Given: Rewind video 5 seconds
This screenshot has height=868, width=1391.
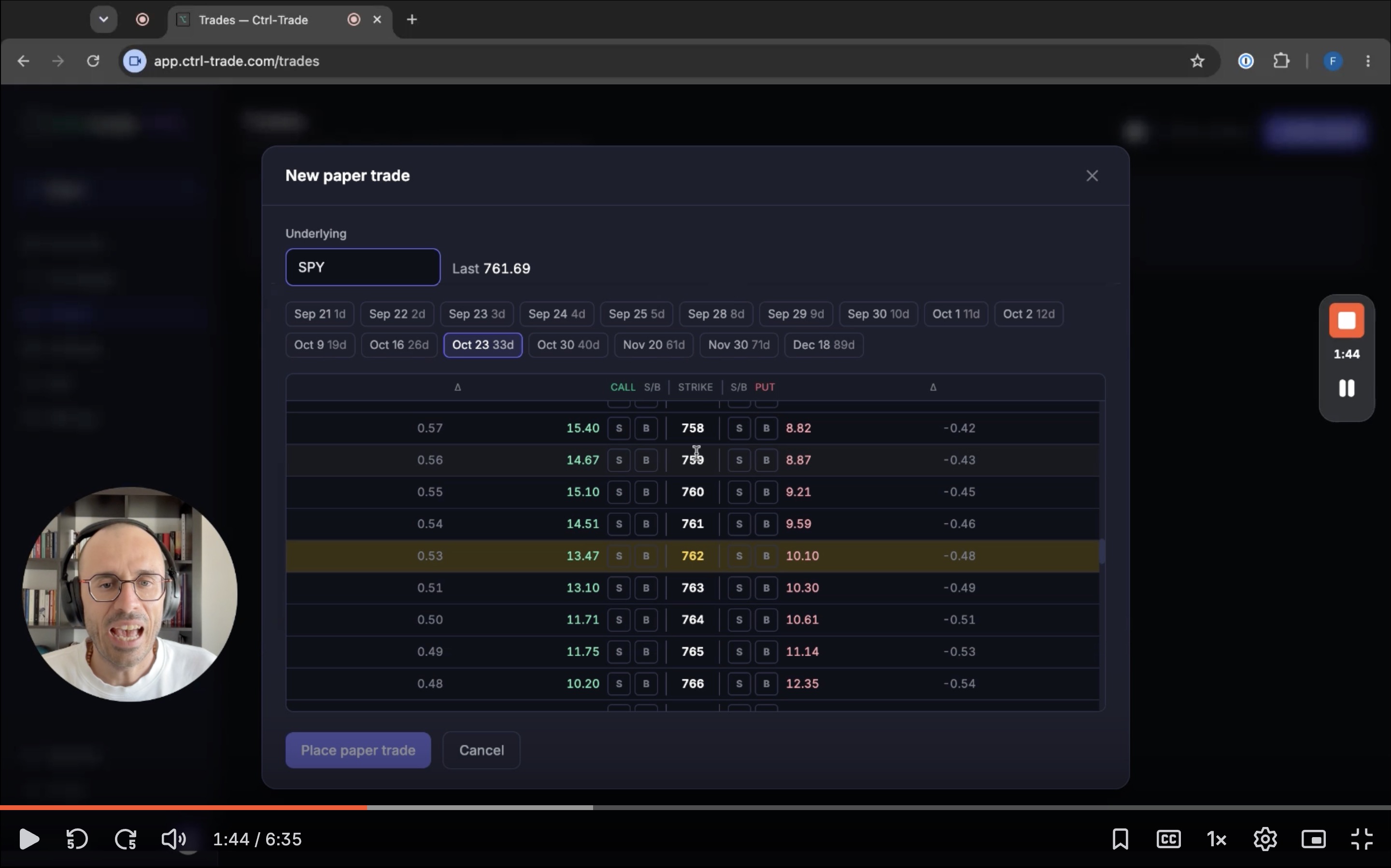Looking at the screenshot, I should [77, 839].
